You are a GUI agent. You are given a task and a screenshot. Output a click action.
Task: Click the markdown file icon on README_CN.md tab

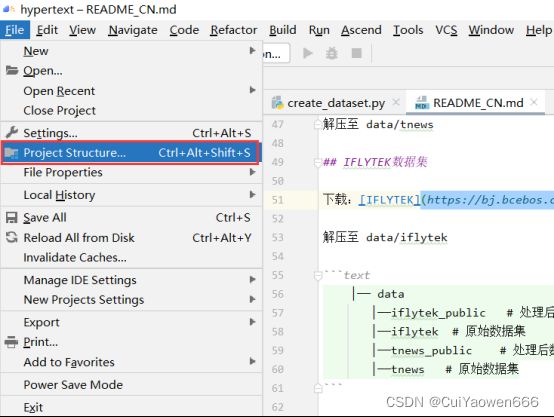click(422, 103)
